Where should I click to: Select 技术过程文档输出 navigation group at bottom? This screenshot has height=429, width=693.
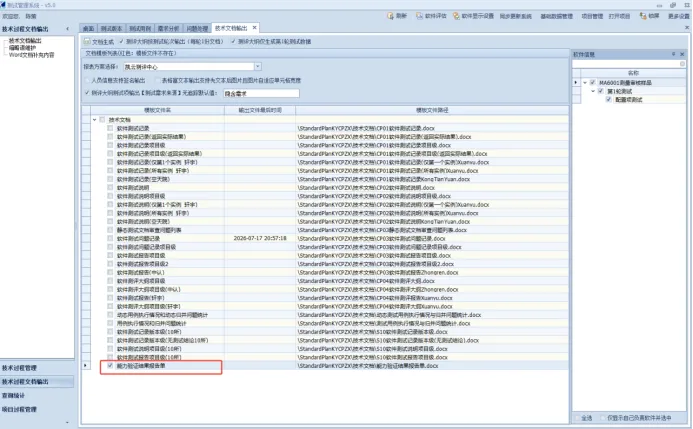37,381
